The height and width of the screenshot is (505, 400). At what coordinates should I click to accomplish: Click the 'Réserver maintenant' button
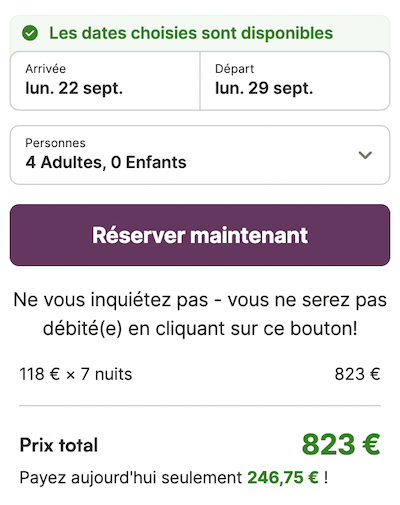click(x=200, y=235)
